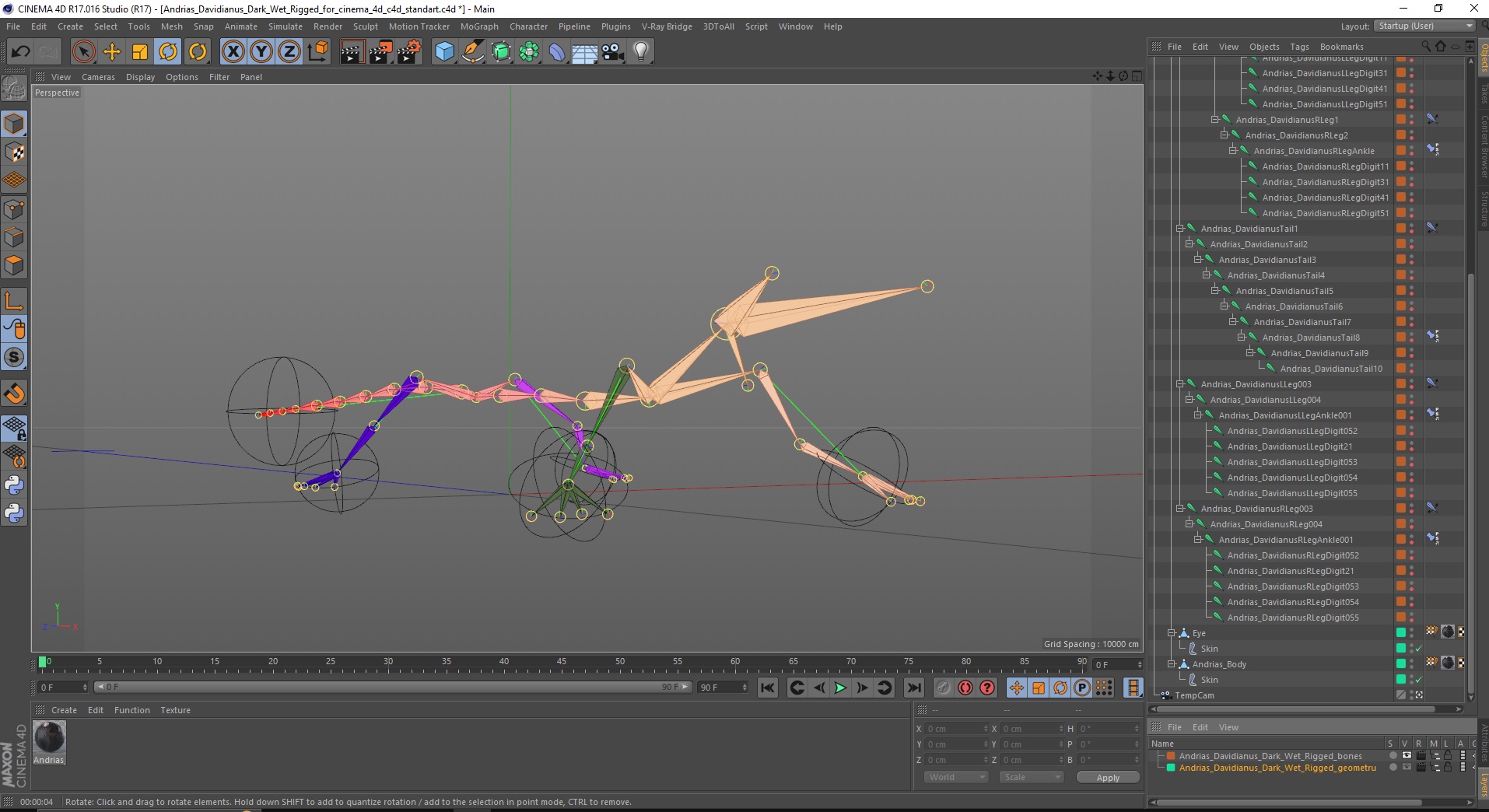Toggle layer color of Andrias_Body
Screen dimensions: 1489x812
(x=1400, y=663)
